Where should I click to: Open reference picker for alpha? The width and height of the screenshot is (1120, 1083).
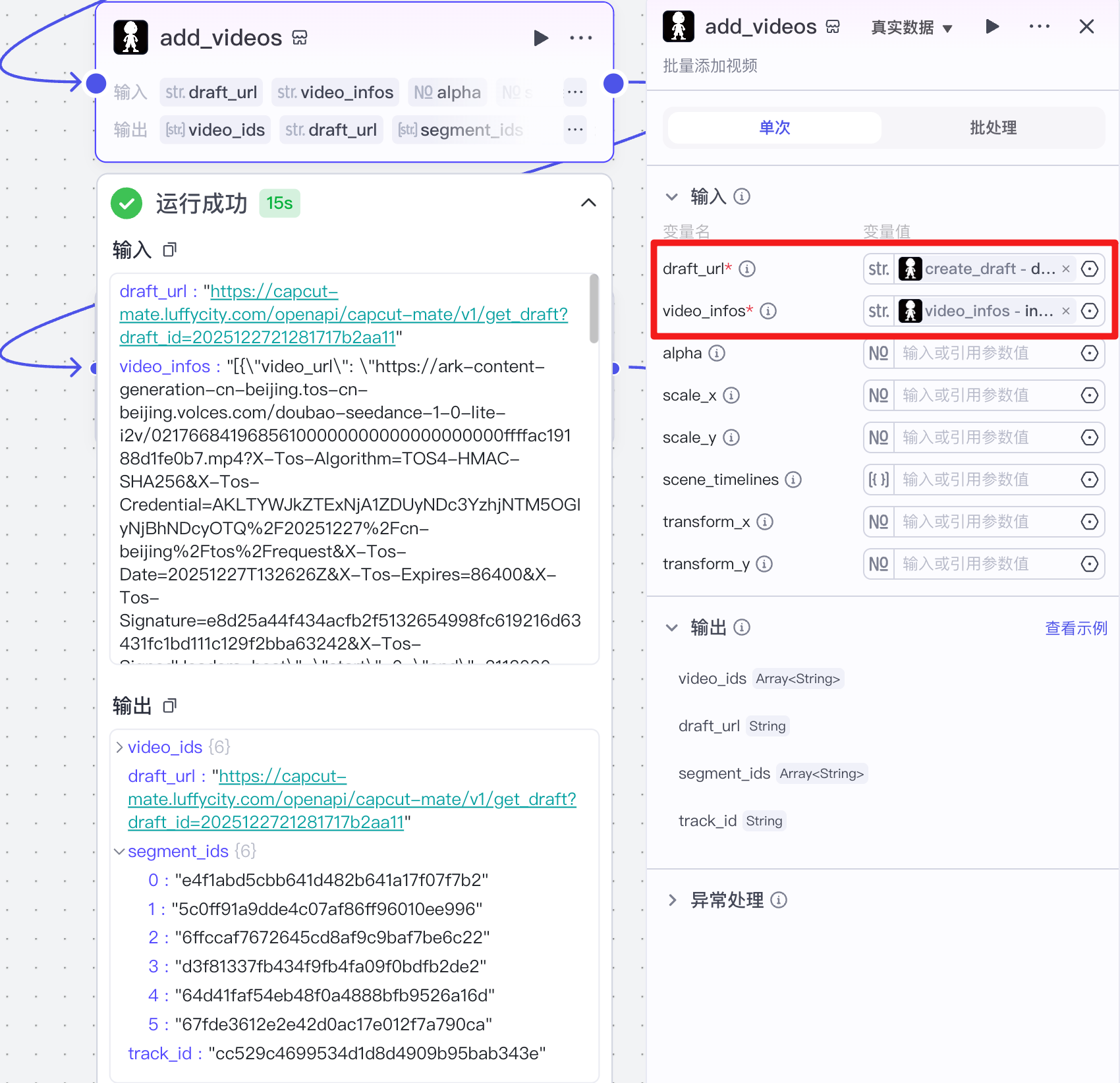pos(1090,353)
